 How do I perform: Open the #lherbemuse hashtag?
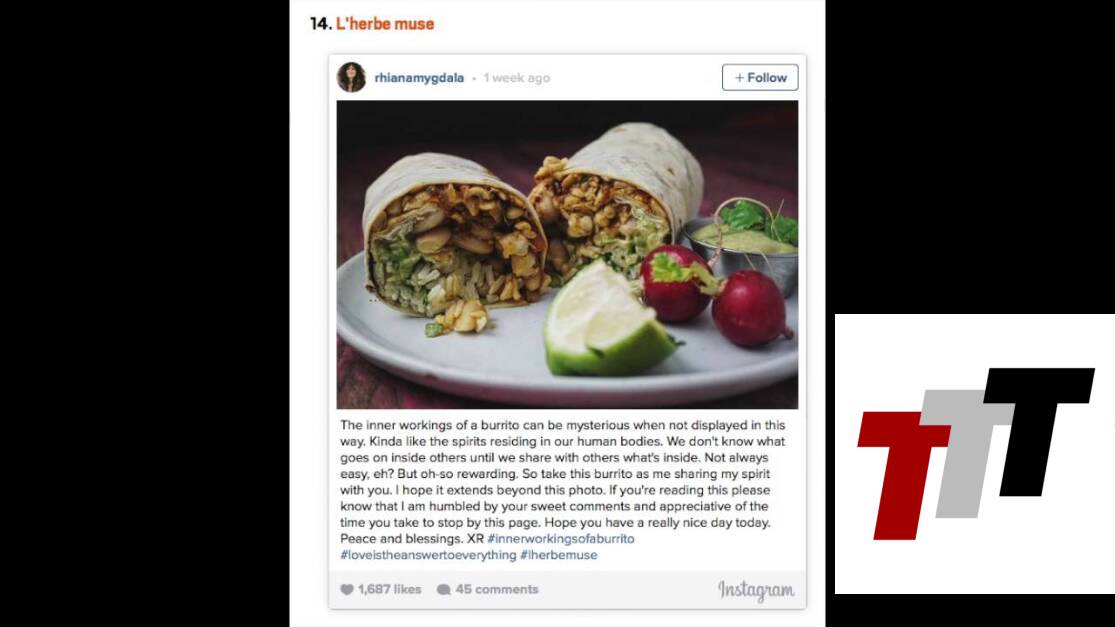tap(559, 555)
